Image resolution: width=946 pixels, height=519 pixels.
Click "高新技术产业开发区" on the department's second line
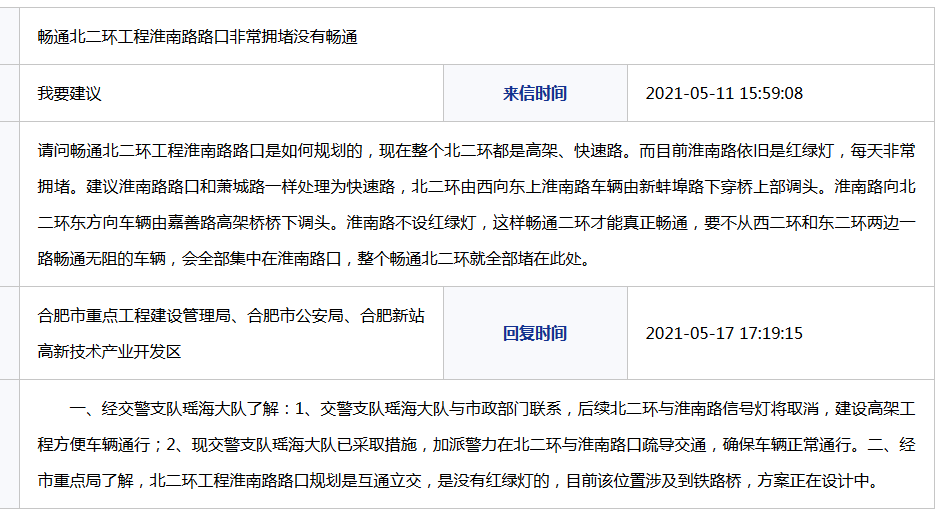coord(110,351)
